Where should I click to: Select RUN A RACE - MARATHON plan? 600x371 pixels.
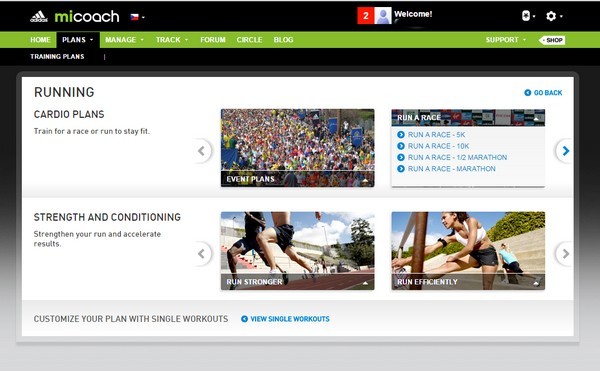(x=452, y=169)
